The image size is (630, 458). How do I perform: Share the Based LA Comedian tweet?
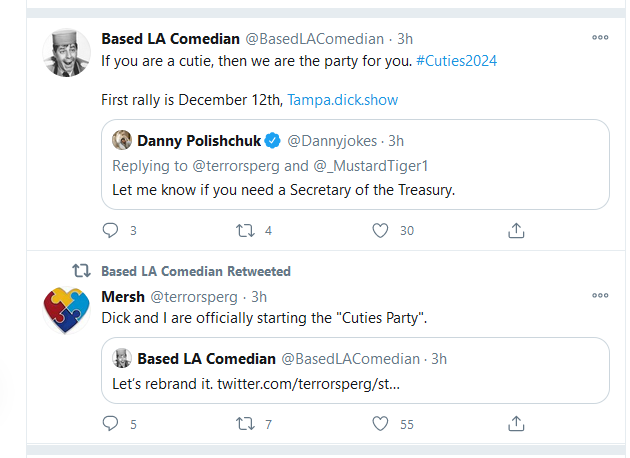pyautogui.click(x=516, y=231)
